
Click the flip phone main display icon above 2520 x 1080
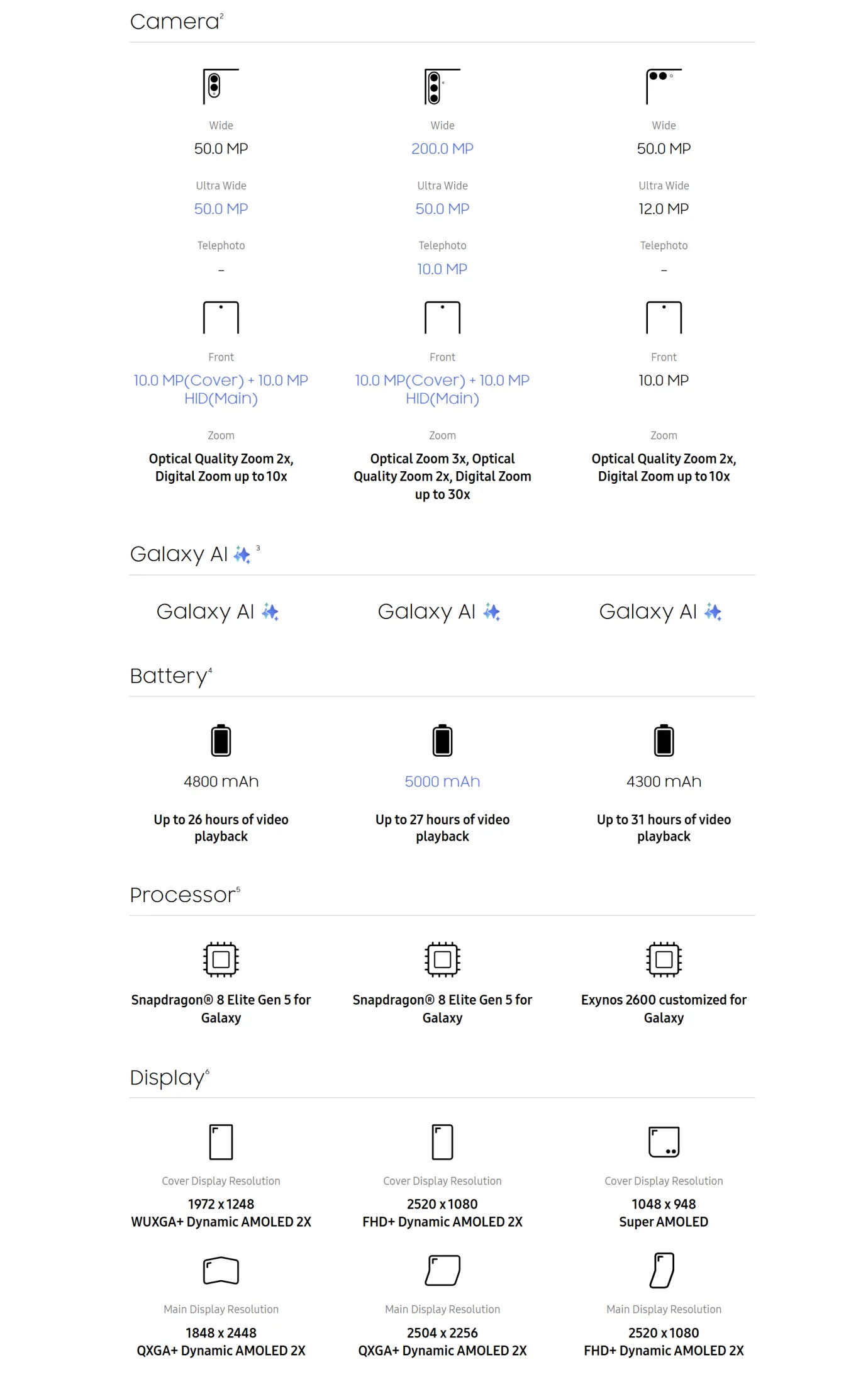(663, 1270)
